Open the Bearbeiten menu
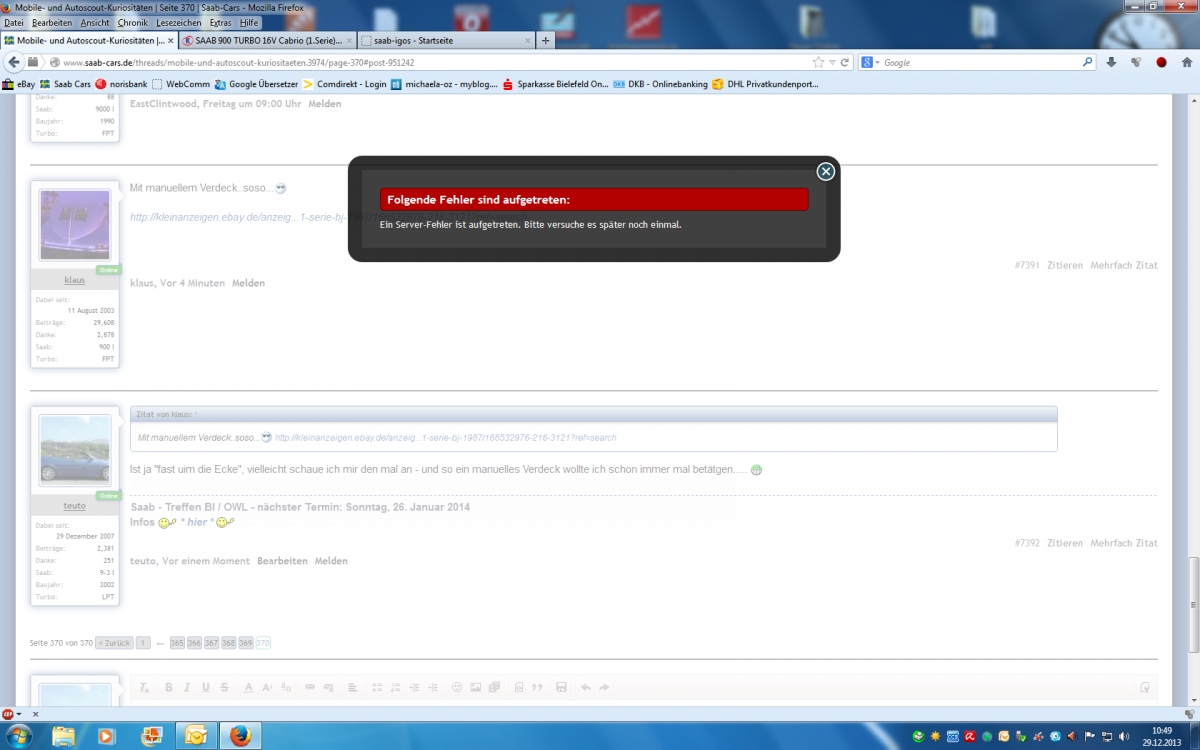The width and height of the screenshot is (1200, 750). point(52,22)
